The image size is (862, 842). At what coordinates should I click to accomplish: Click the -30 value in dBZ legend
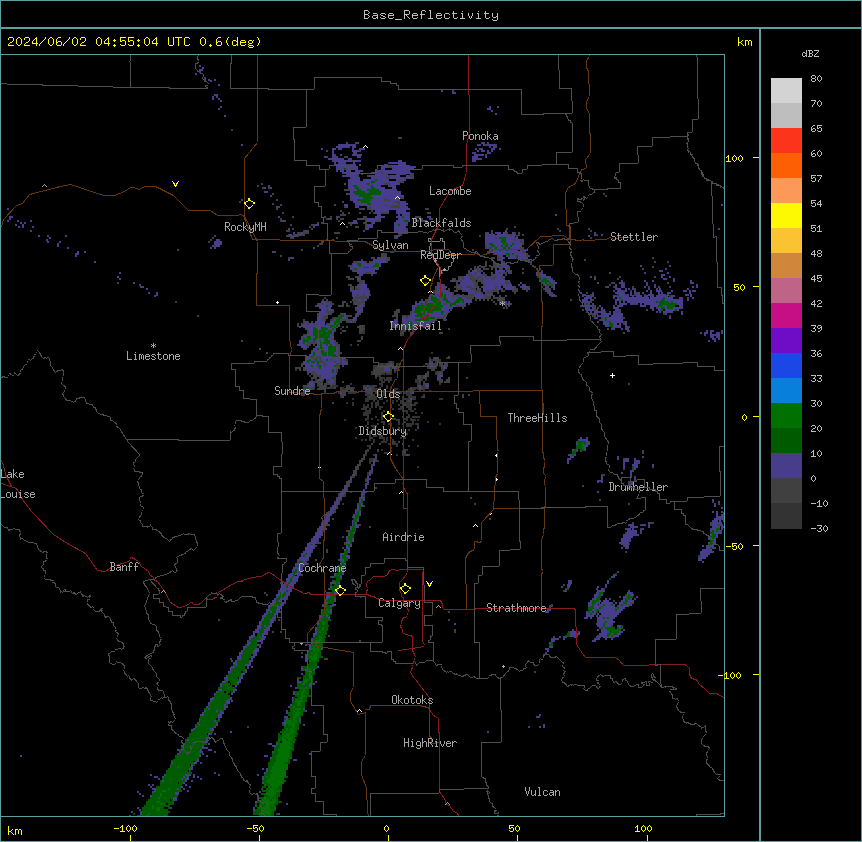click(819, 529)
